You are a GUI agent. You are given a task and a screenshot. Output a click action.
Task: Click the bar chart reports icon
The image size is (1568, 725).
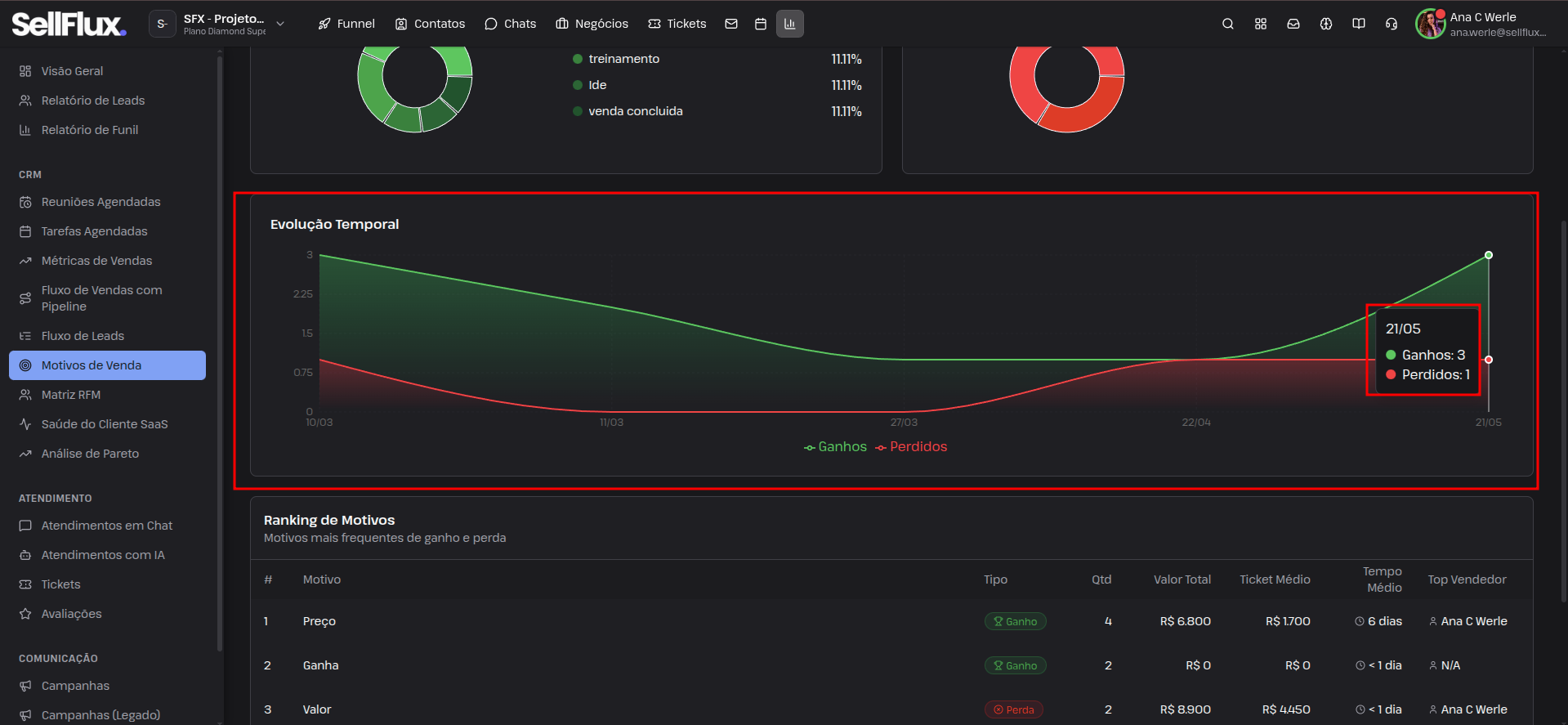[x=790, y=24]
